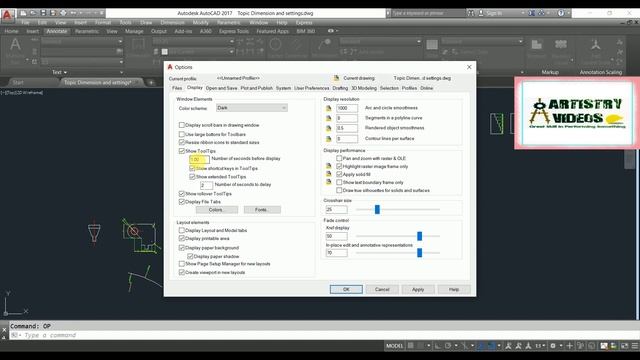Click the Fonts button
The height and width of the screenshot is (360, 640).
(262, 210)
